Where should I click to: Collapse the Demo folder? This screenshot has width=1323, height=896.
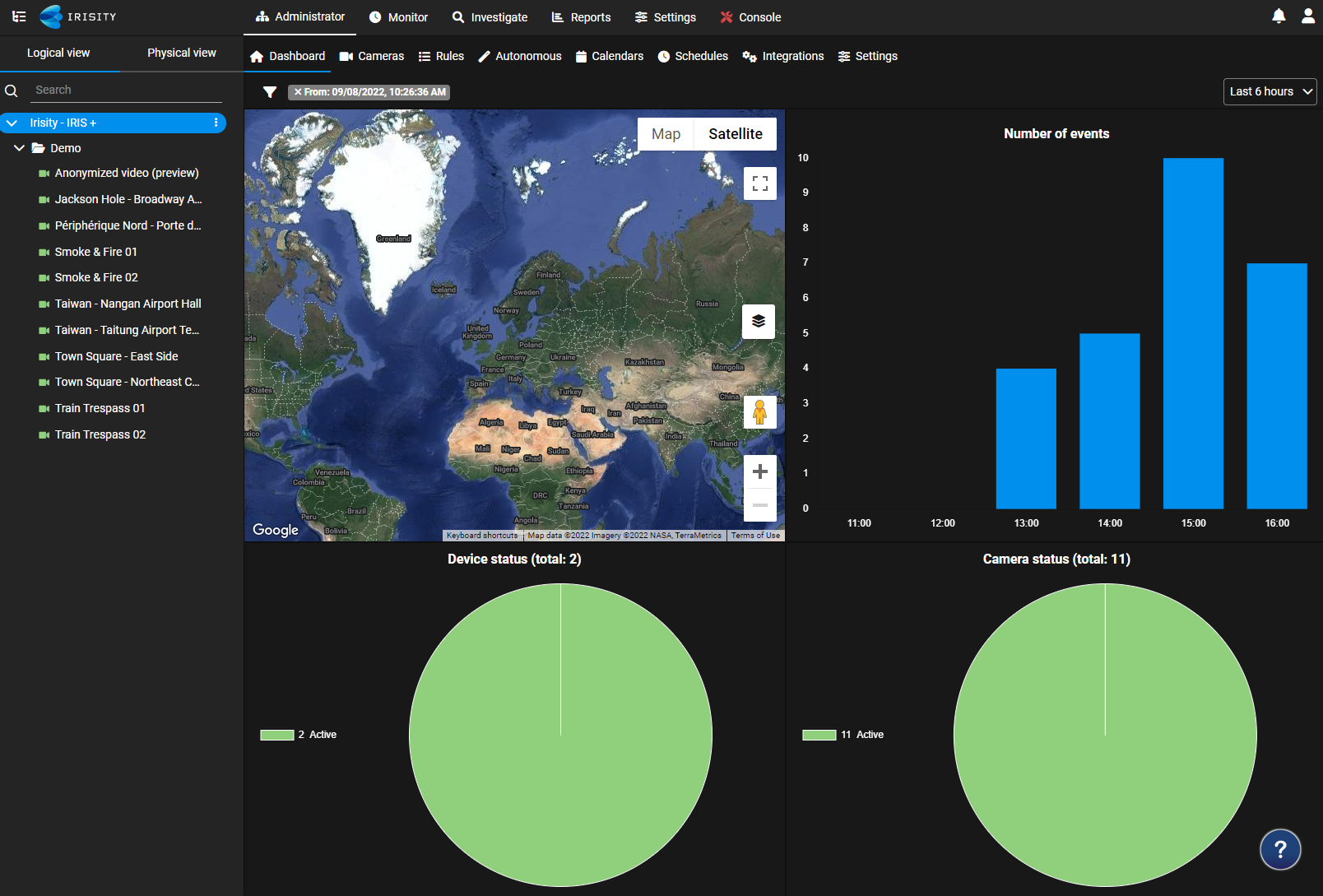pos(19,148)
